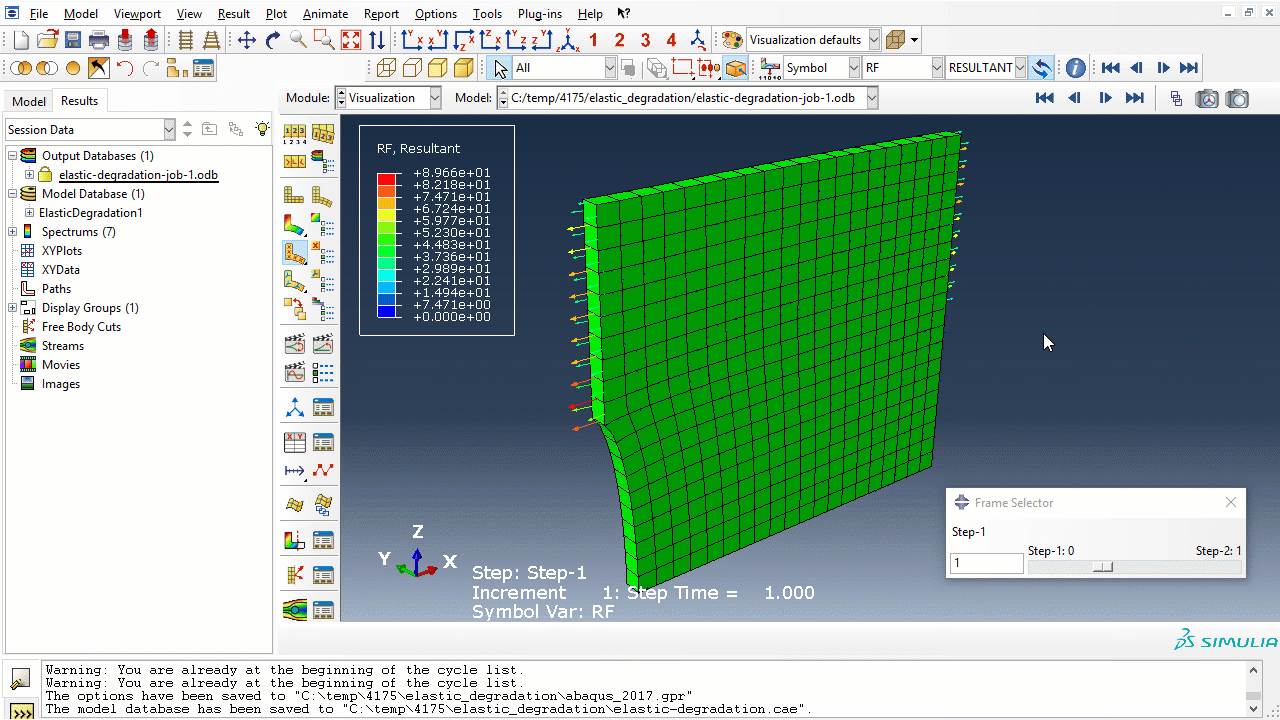Toggle filled render style
This screenshot has width=1280, height=720.
coord(438,68)
